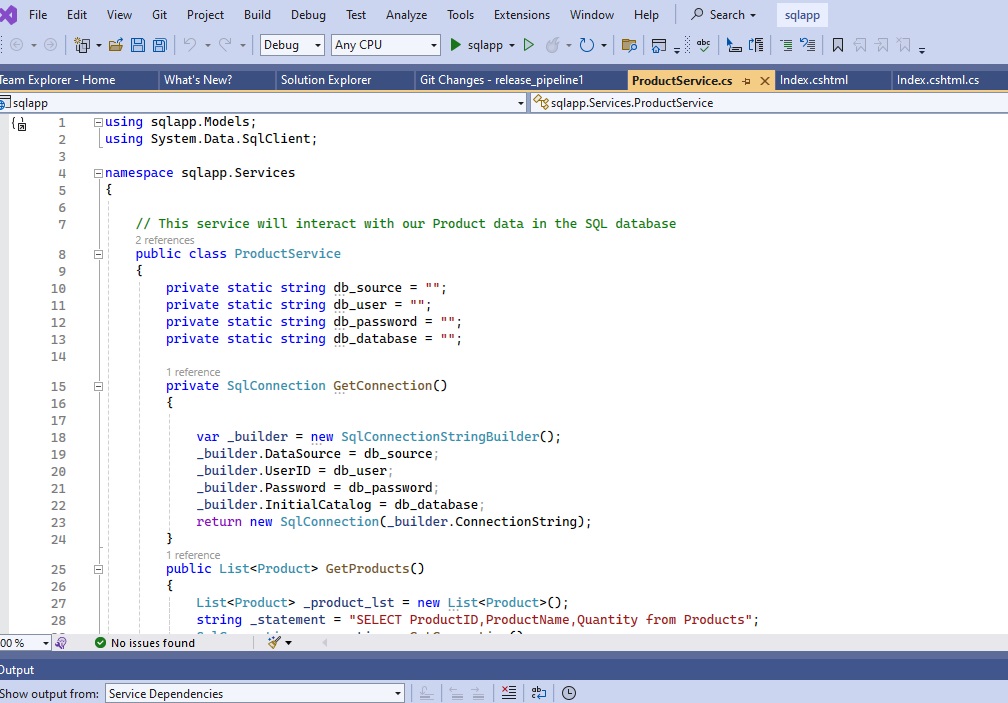Expand the Undo history dropdown arrow
Screen dimensions: 1008x703
tap(207, 46)
